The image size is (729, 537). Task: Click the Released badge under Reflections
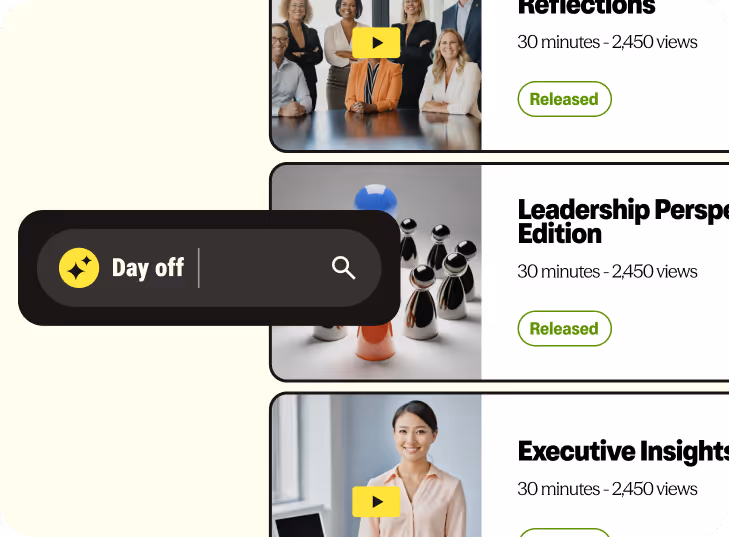(564, 99)
